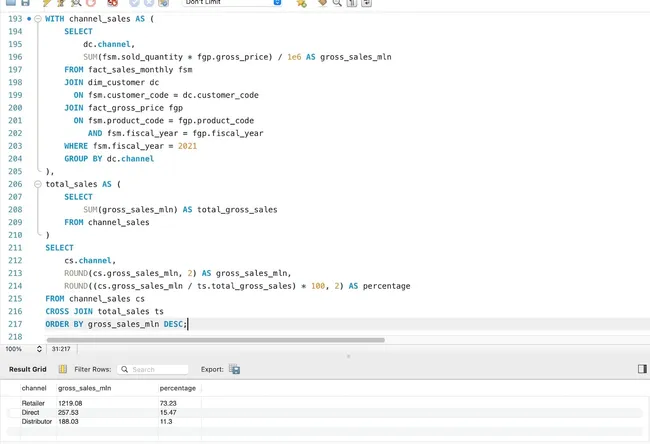Click the save script floppy disk icon
The image size is (650, 444).
pyautogui.click(x=26, y=3)
